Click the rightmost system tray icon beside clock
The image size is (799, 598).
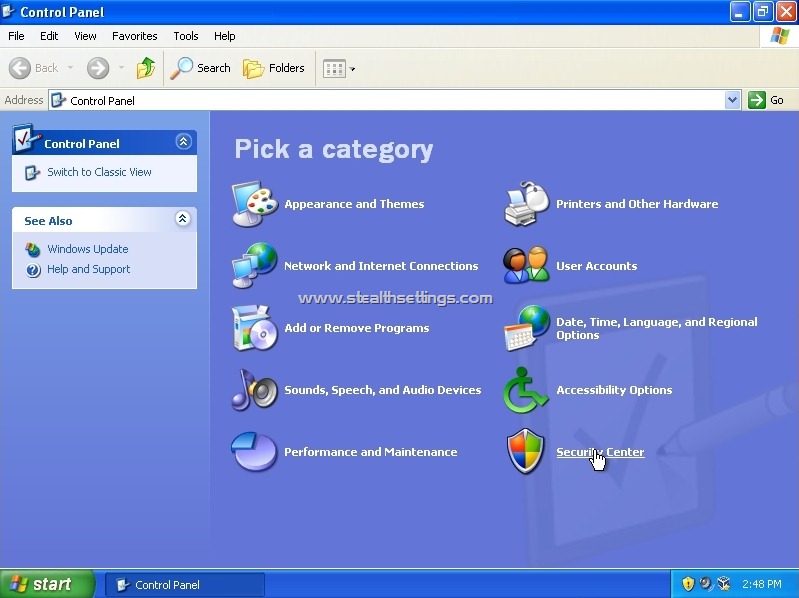pos(724,584)
